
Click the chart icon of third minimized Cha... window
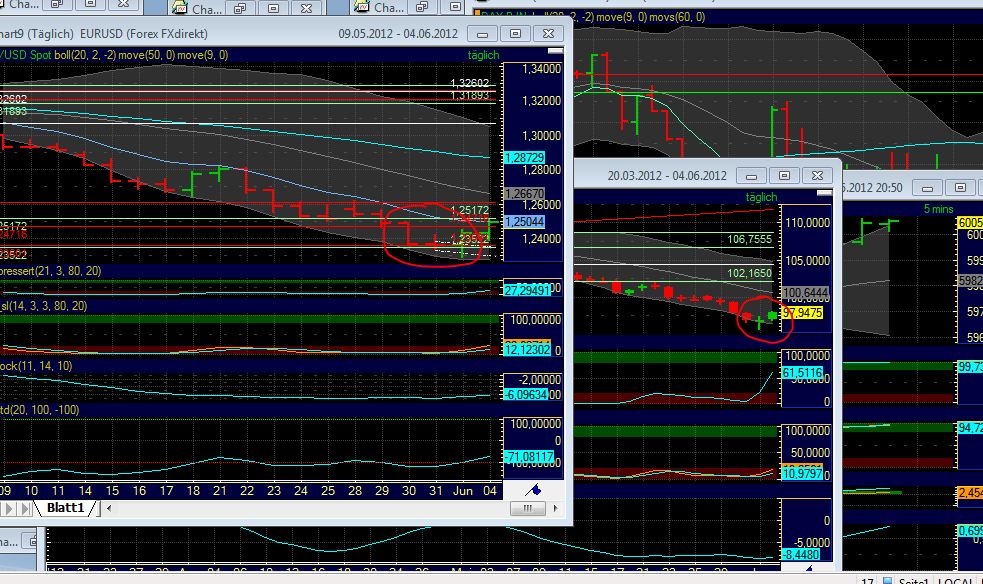point(362,7)
